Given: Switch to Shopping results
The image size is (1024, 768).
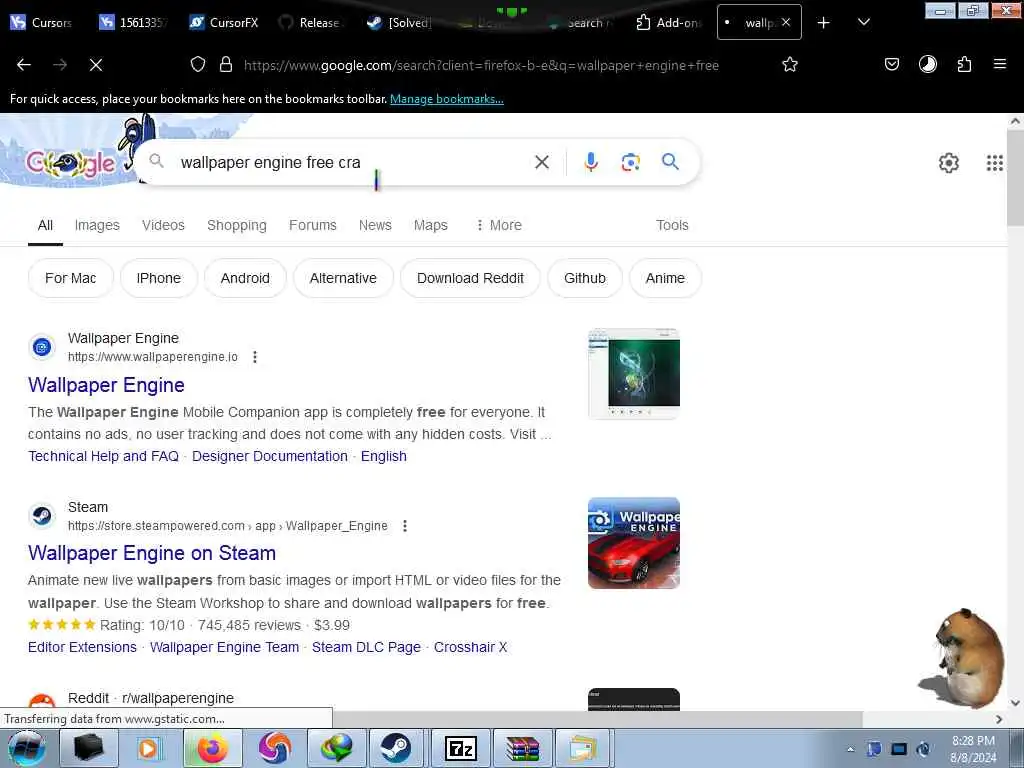Looking at the screenshot, I should 237,225.
